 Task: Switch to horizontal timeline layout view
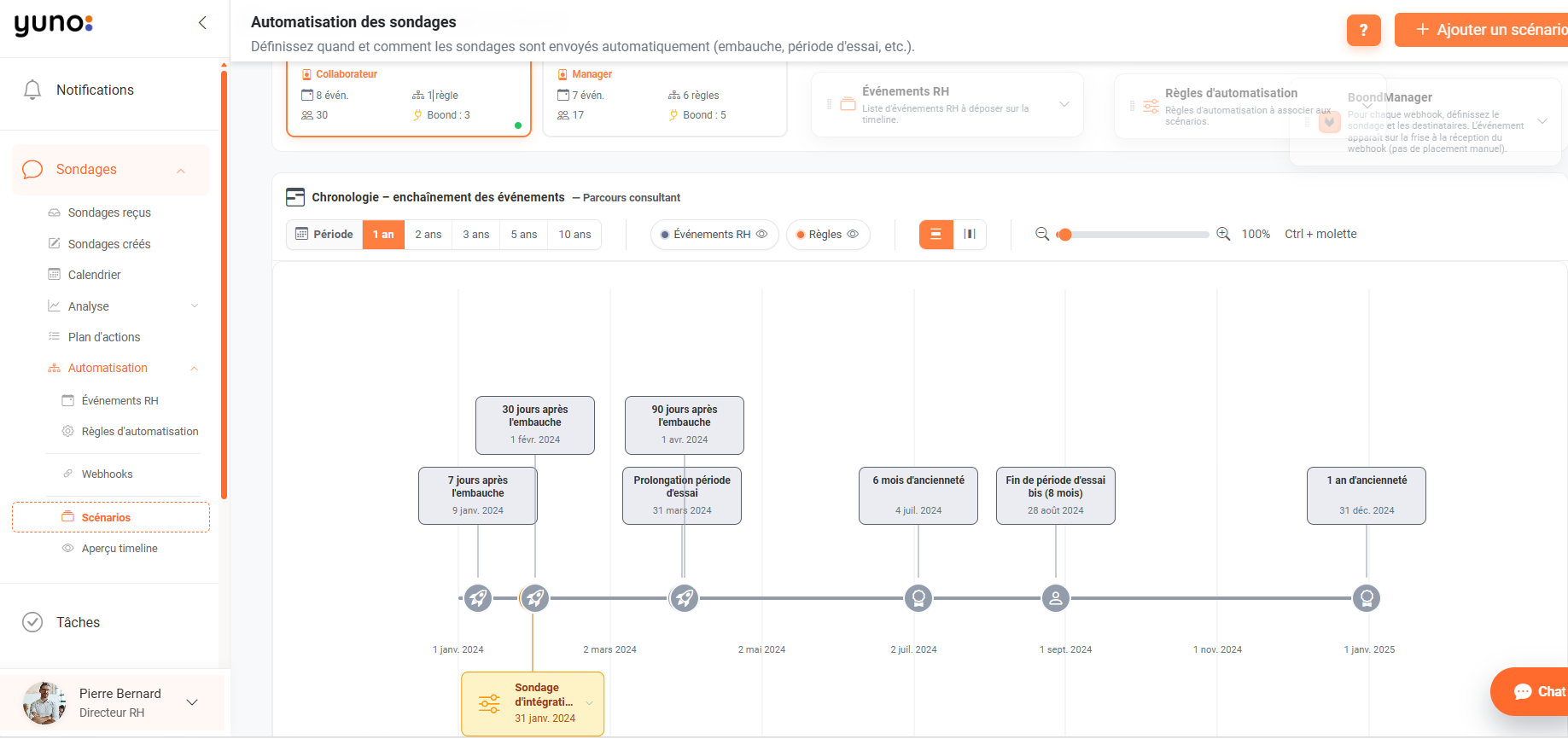(936, 234)
